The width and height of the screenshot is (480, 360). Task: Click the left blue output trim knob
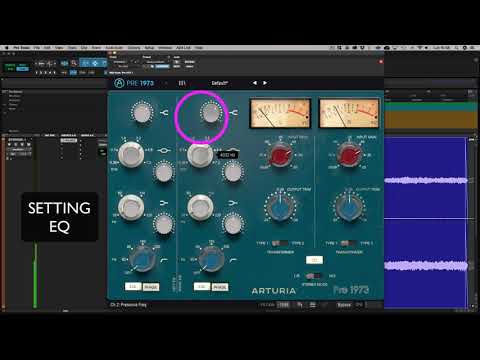(x=280, y=208)
